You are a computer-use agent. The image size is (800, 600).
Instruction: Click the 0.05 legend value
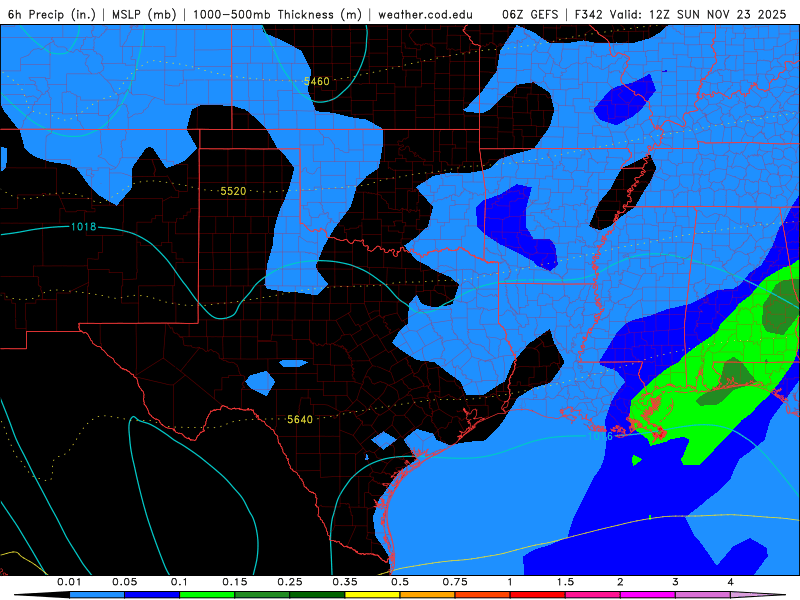pyautogui.click(x=124, y=582)
